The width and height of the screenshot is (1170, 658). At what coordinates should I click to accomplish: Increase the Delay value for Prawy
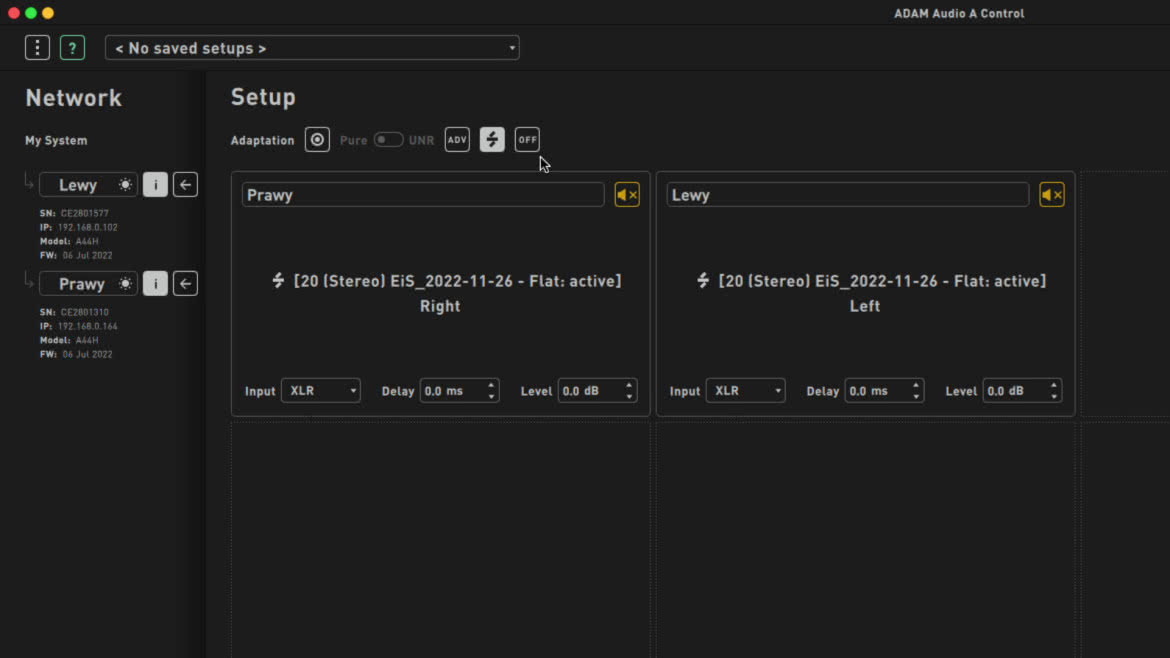point(491,385)
